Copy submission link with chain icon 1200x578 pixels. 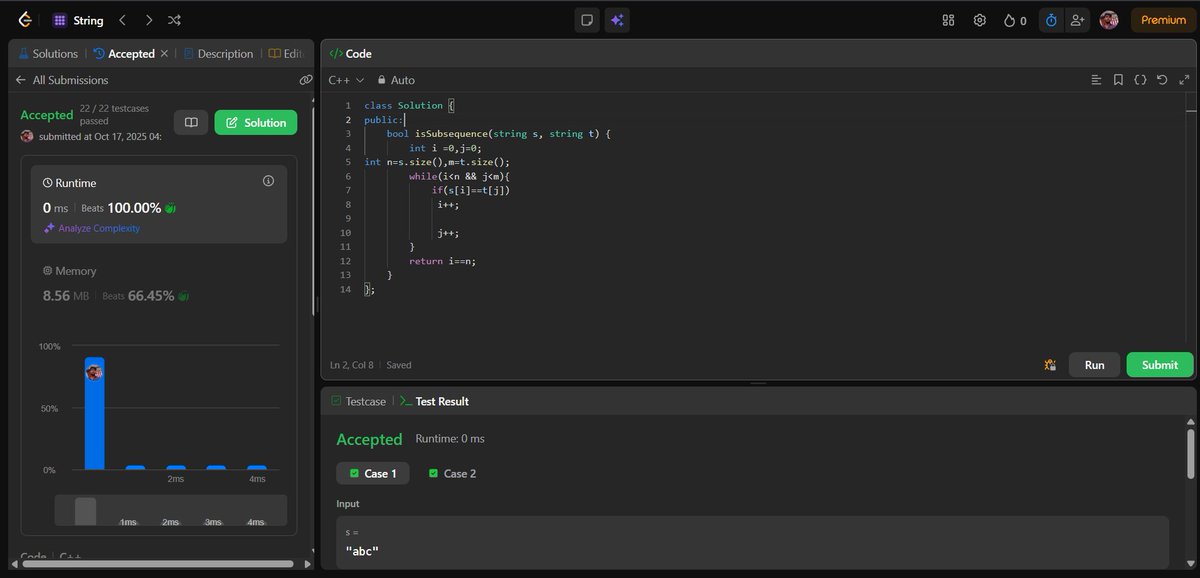[x=306, y=80]
